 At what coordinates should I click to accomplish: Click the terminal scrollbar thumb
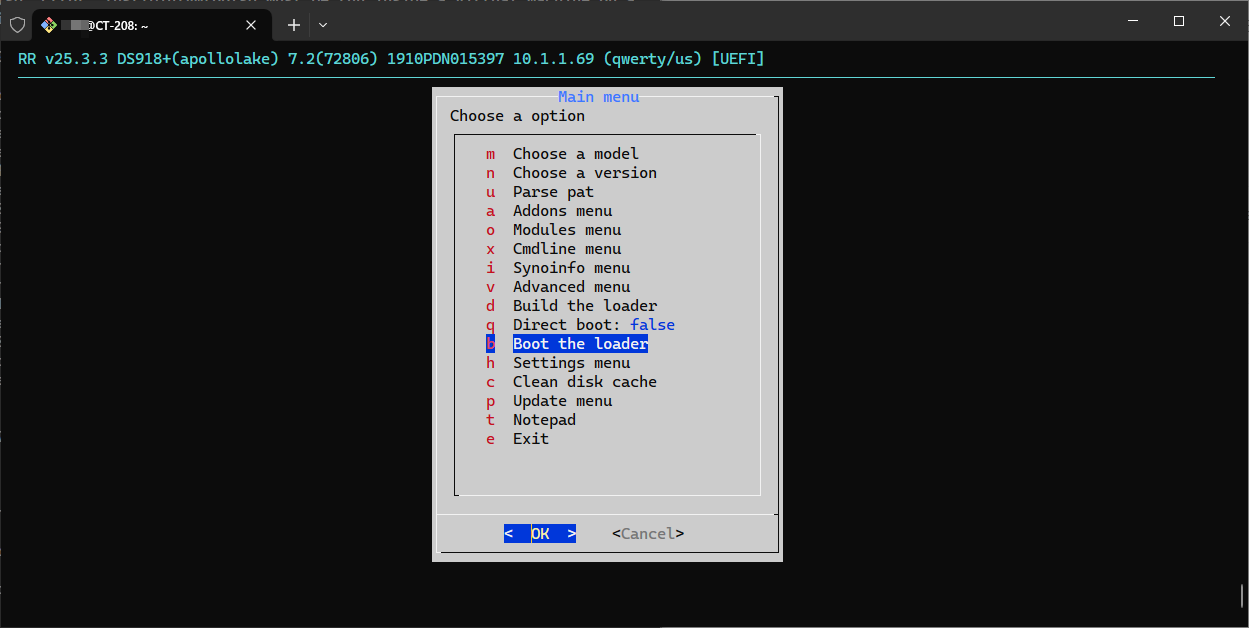(1241, 596)
